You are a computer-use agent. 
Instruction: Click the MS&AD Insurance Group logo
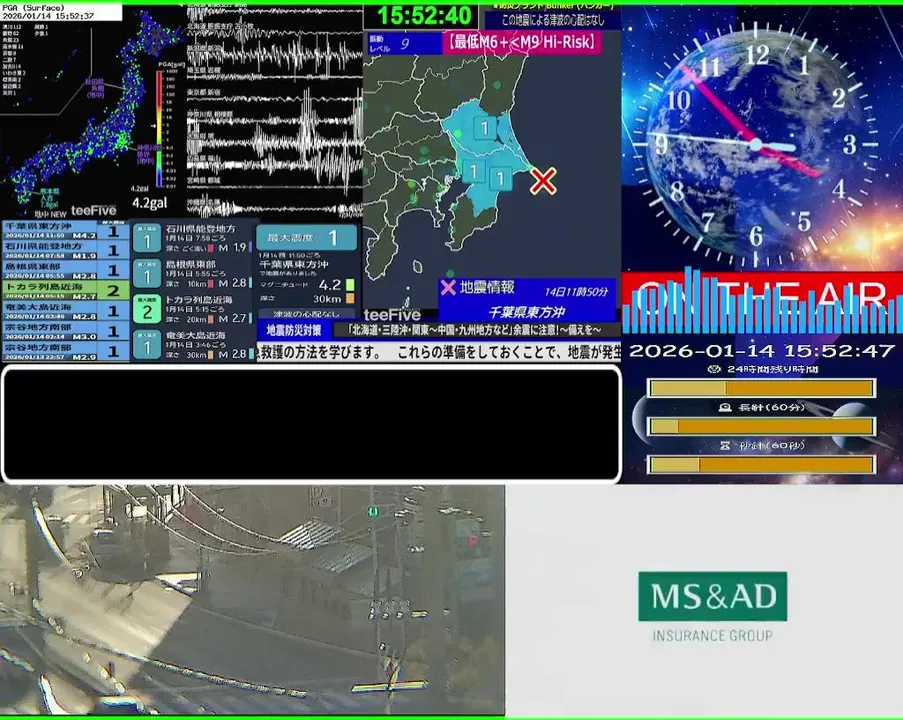point(712,607)
